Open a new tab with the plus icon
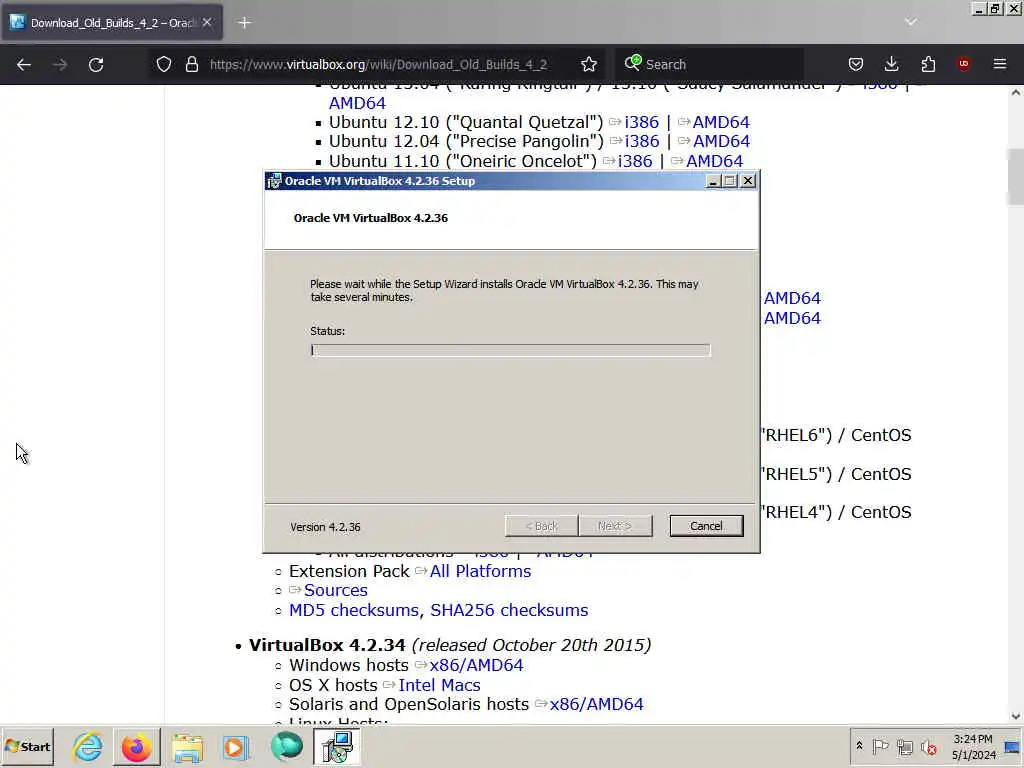This screenshot has width=1024, height=768. 244,23
